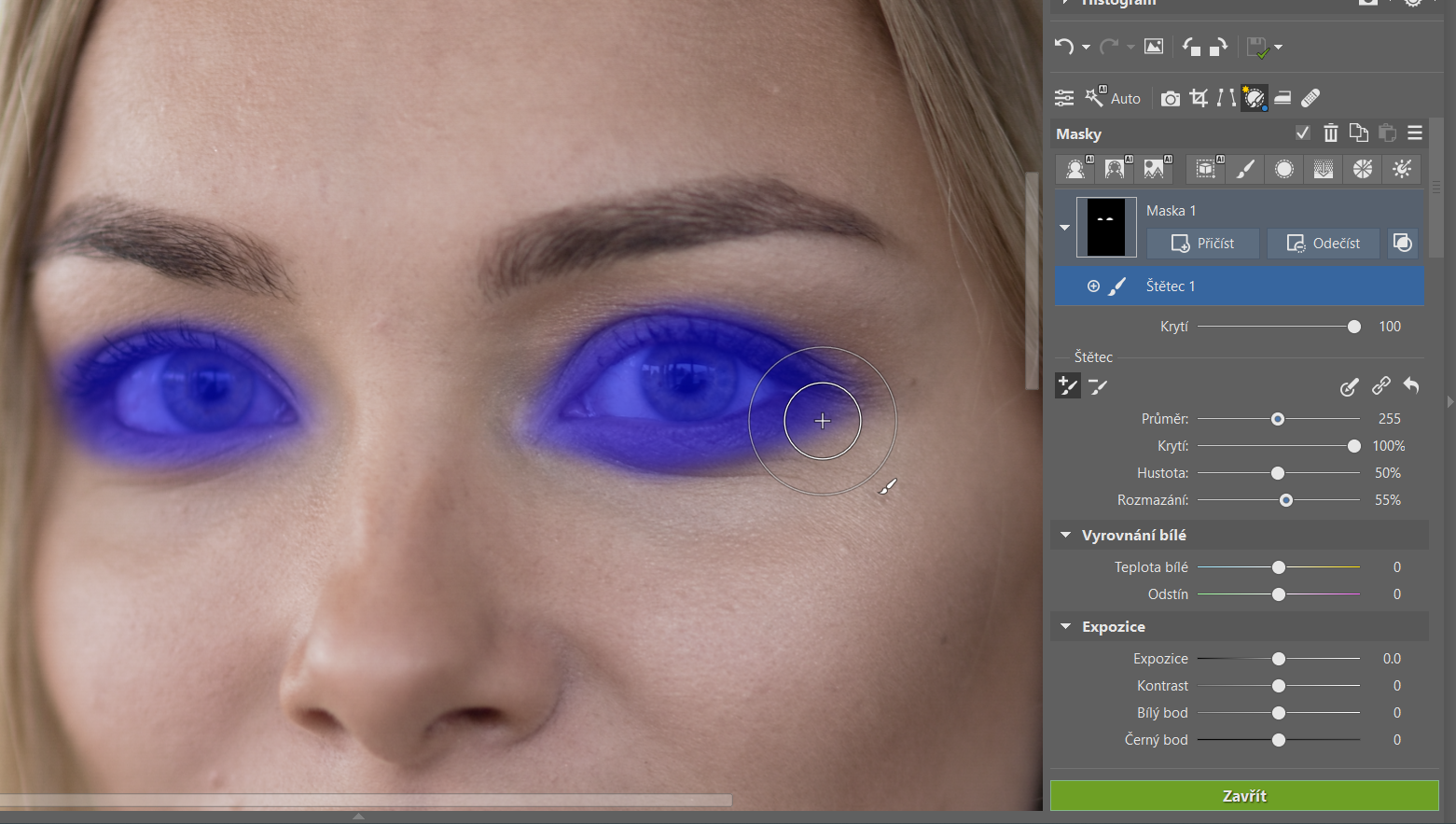Image resolution: width=1456 pixels, height=824 pixels.
Task: Choose the radial filter mask tool
Action: click(1284, 169)
